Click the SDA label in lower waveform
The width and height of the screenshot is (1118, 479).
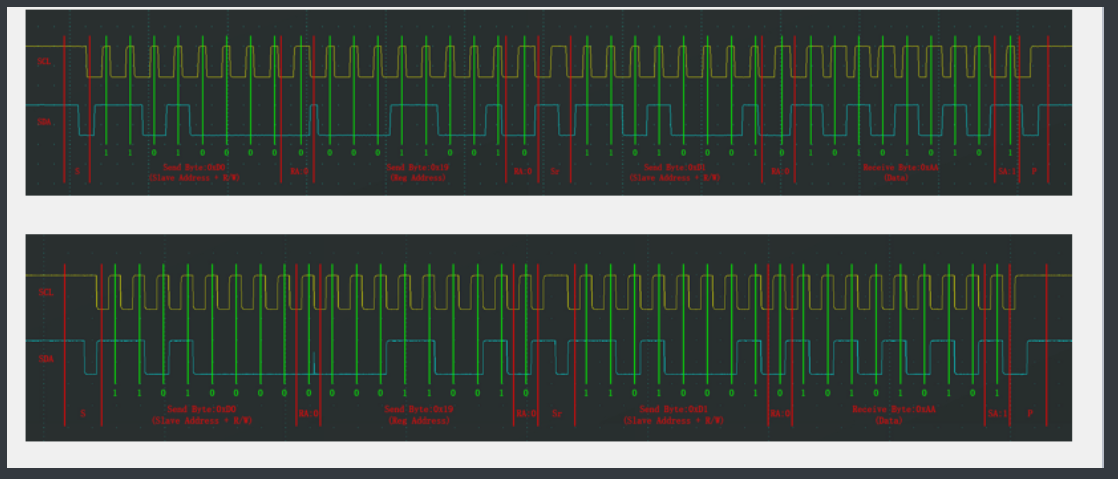point(46,359)
